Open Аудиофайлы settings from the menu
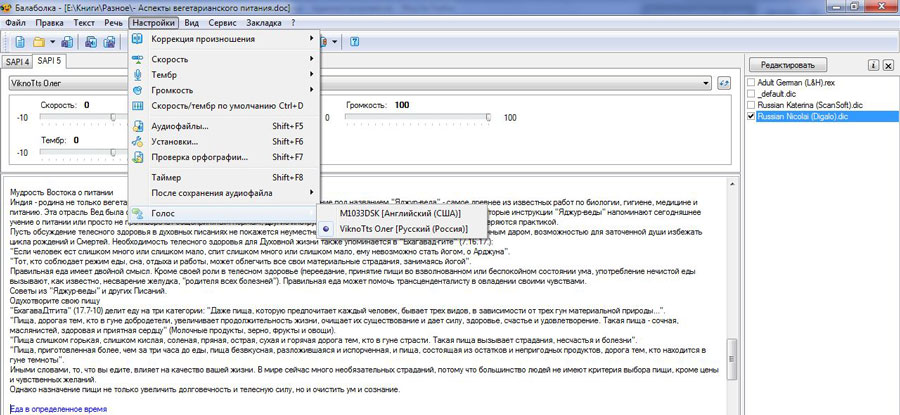 pyautogui.click(x=180, y=126)
